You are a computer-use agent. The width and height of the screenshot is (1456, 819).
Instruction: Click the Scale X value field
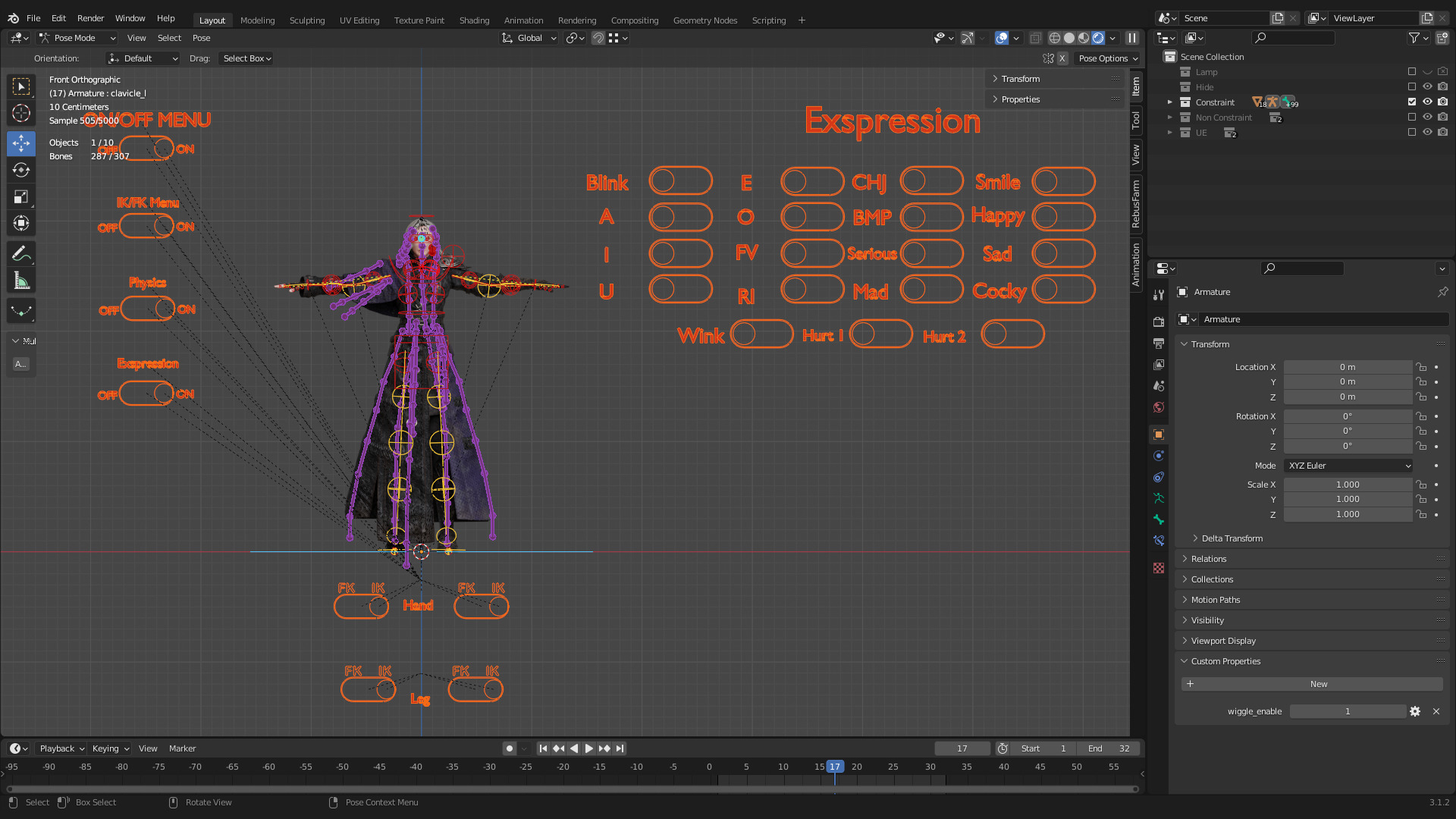[x=1348, y=485]
